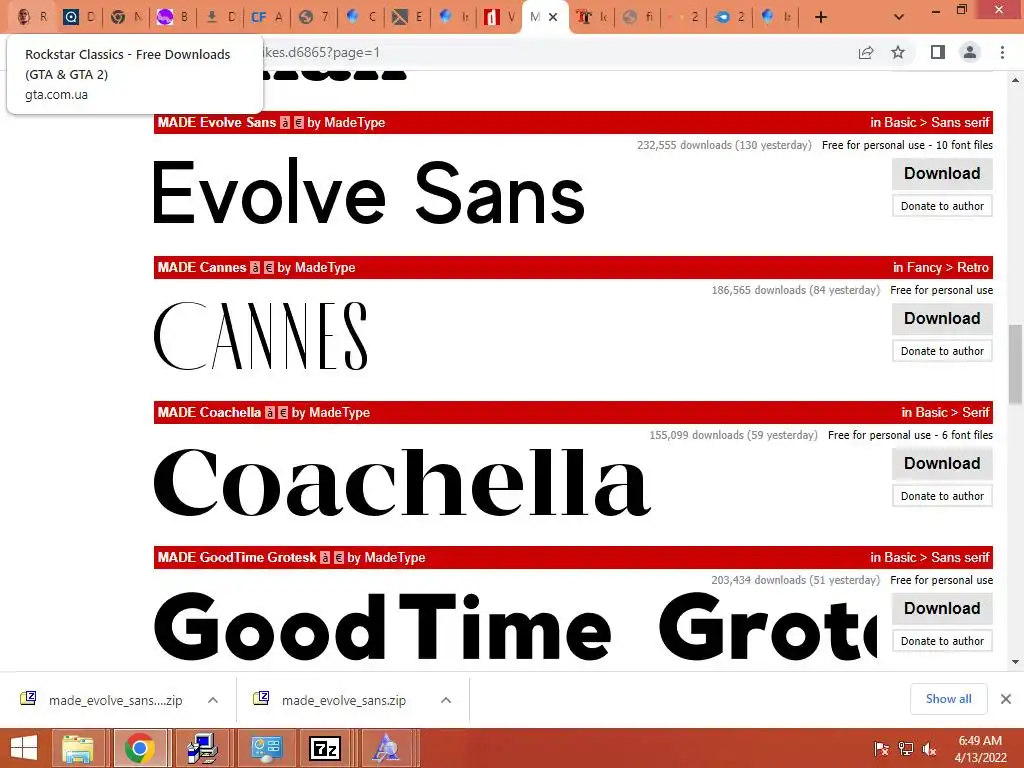Click the Evolve Sans font preview image
The image size is (1024, 768).
(368, 193)
